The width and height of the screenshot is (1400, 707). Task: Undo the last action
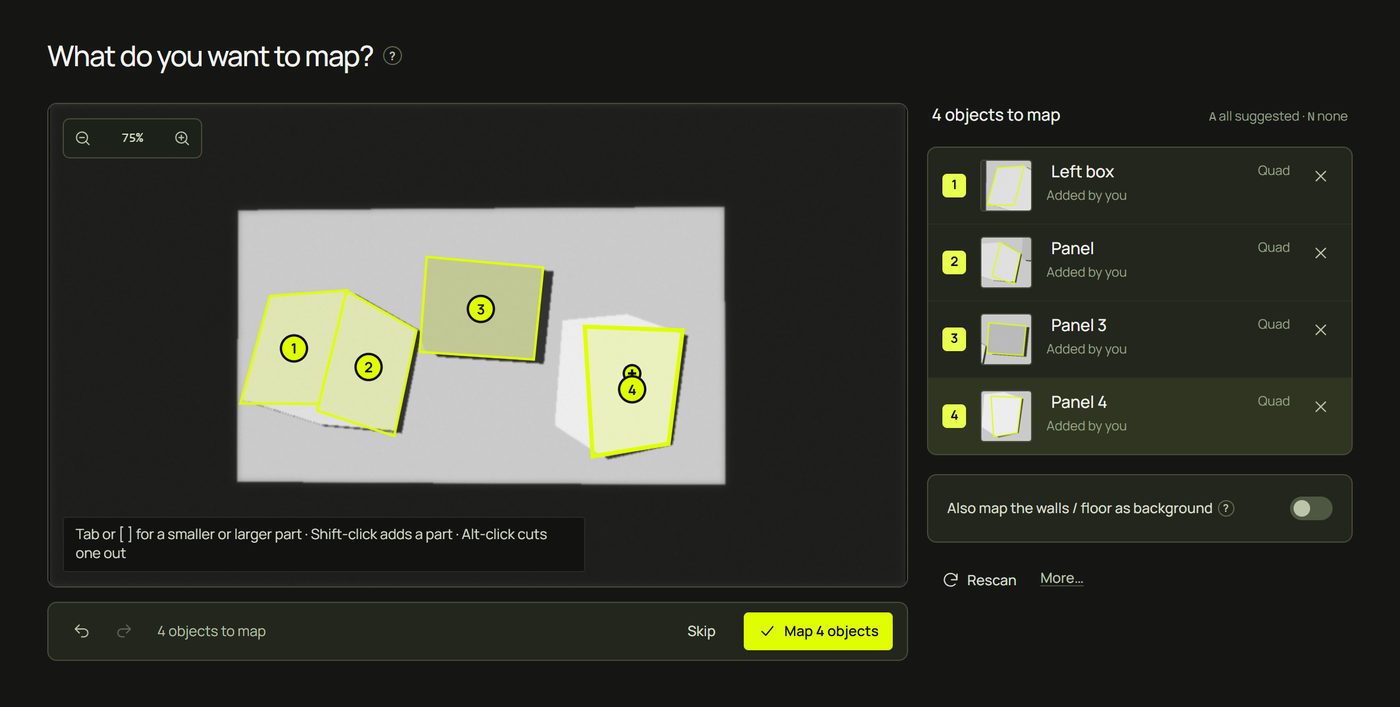point(82,631)
